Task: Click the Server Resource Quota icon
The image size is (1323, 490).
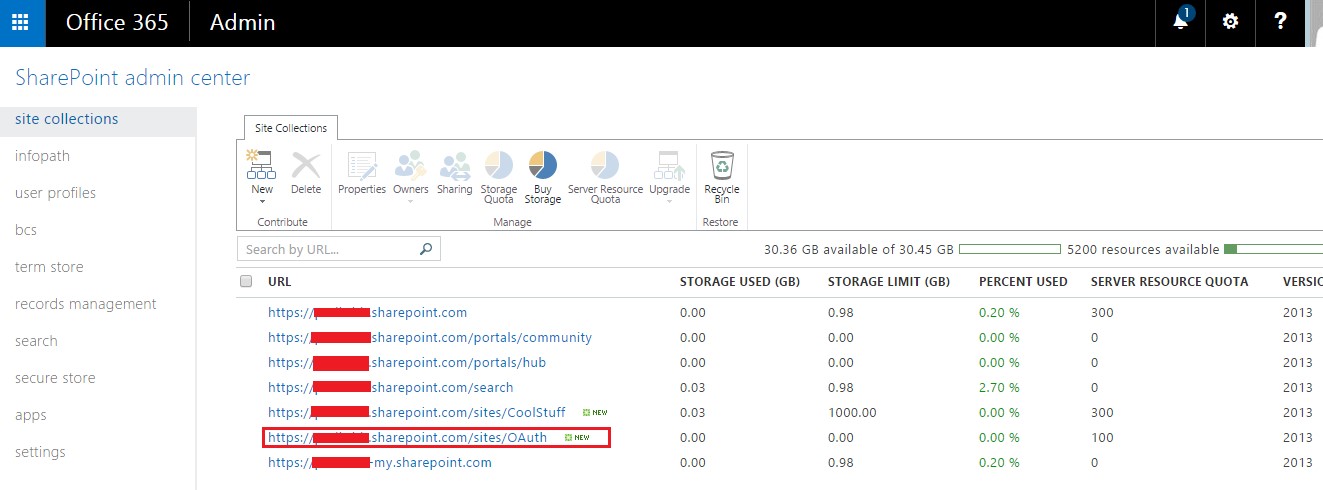Action: pos(605,165)
